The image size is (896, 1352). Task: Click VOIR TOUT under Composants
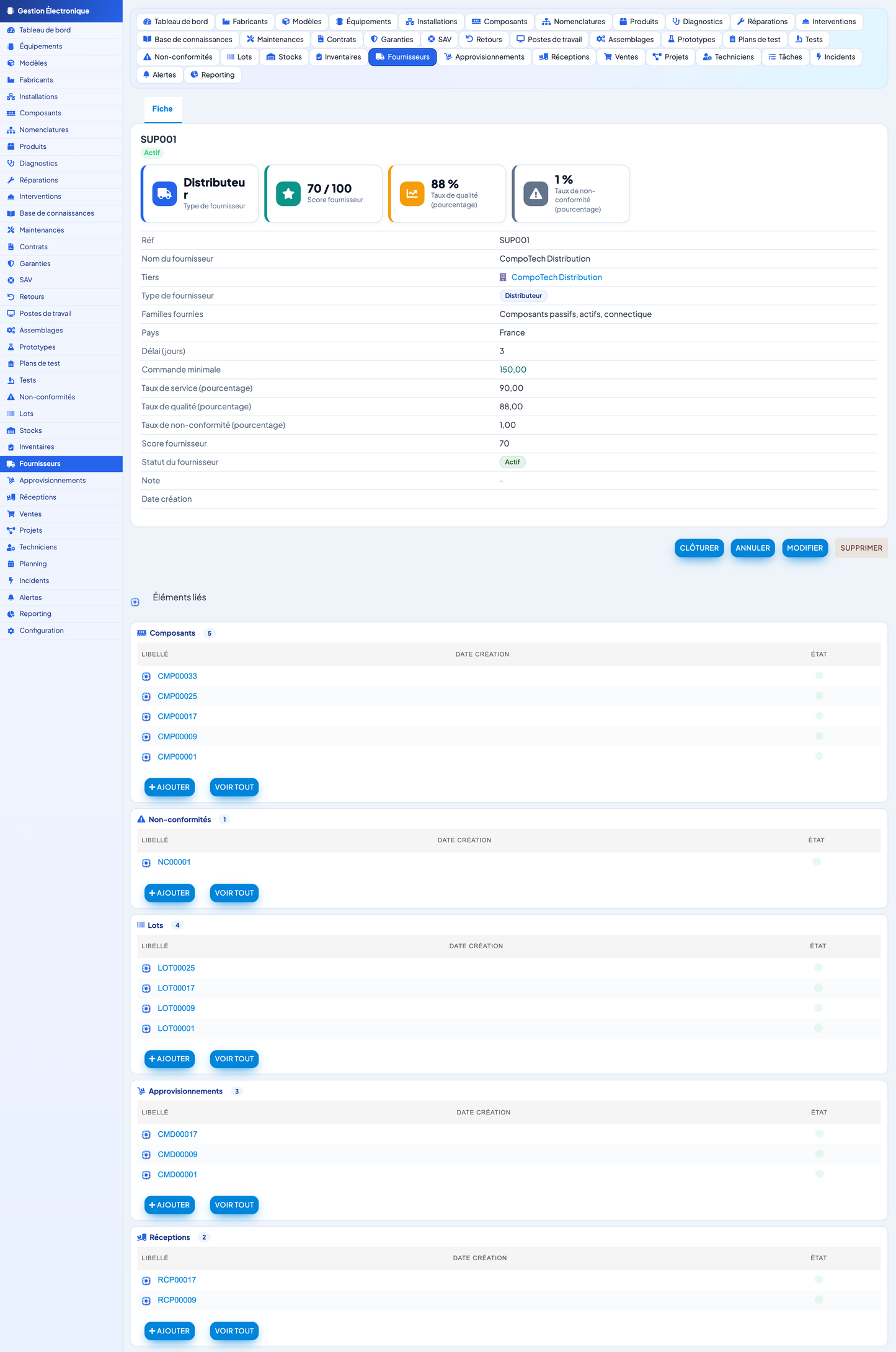(234, 787)
